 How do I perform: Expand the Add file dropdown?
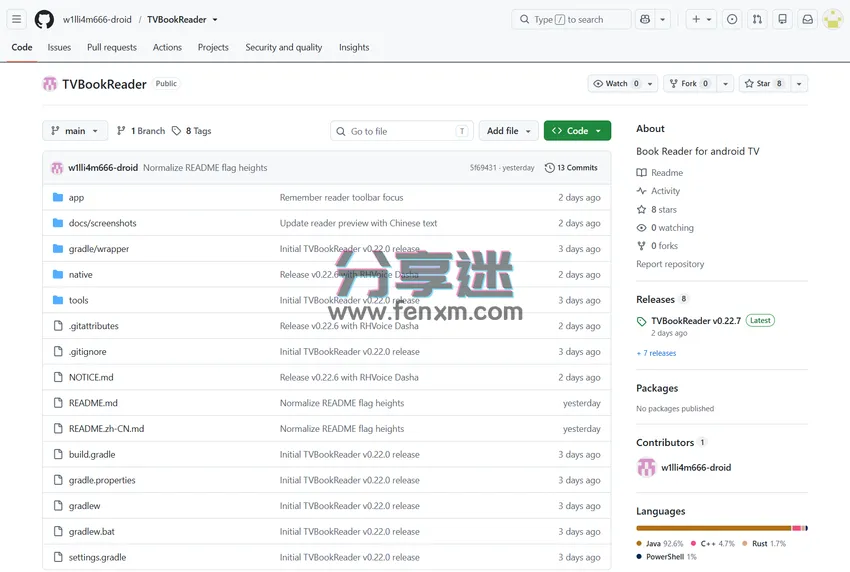508,131
